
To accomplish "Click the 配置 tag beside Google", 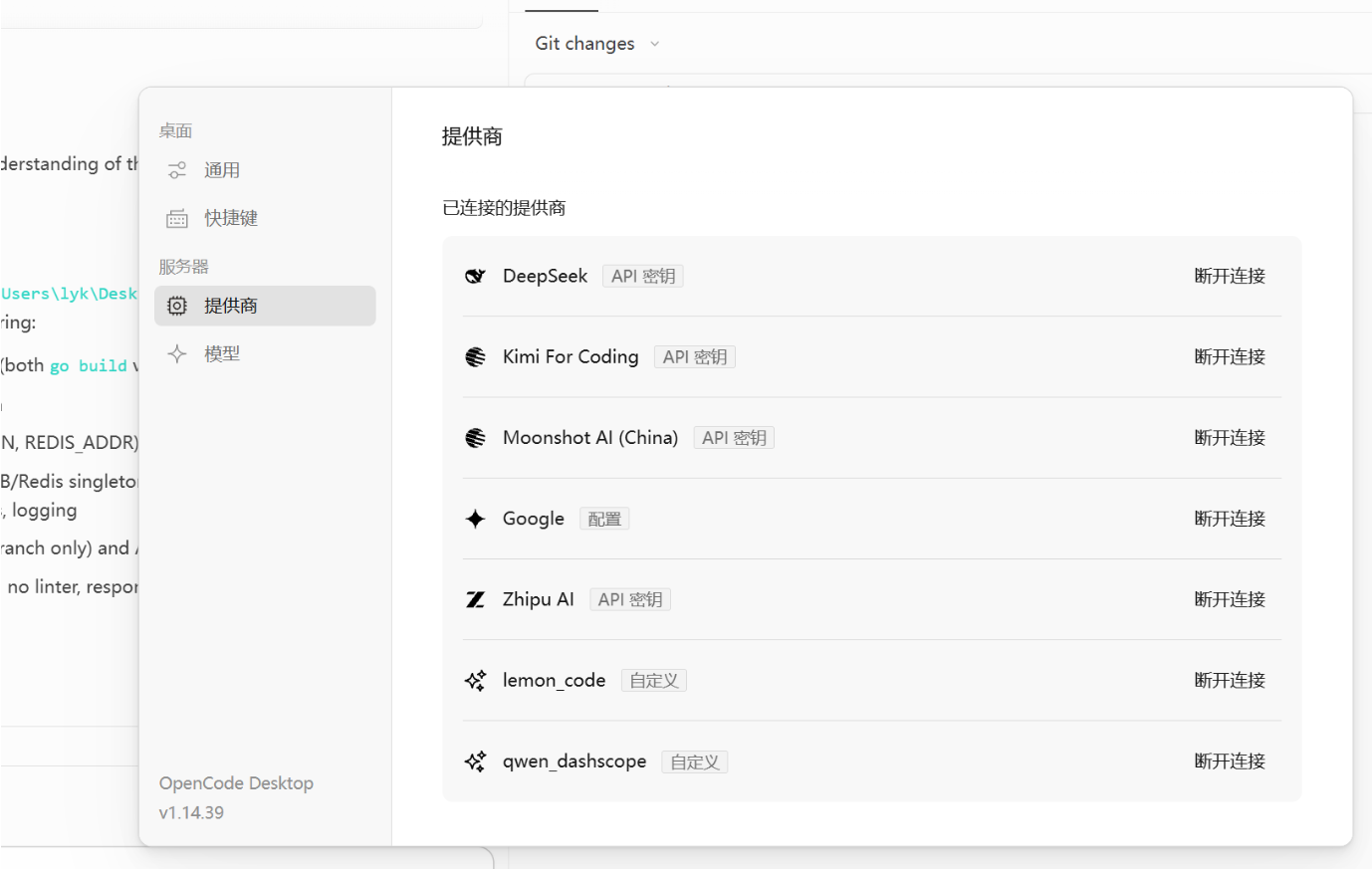I will click(604, 519).
